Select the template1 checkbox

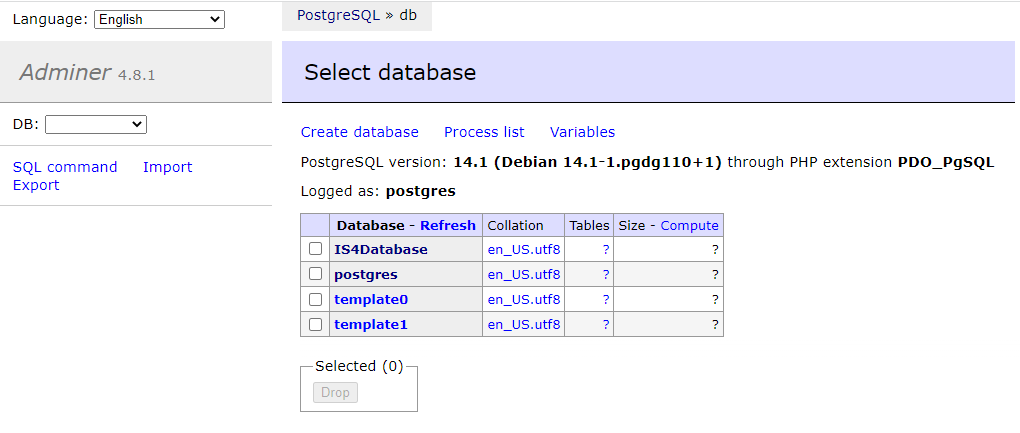315,324
